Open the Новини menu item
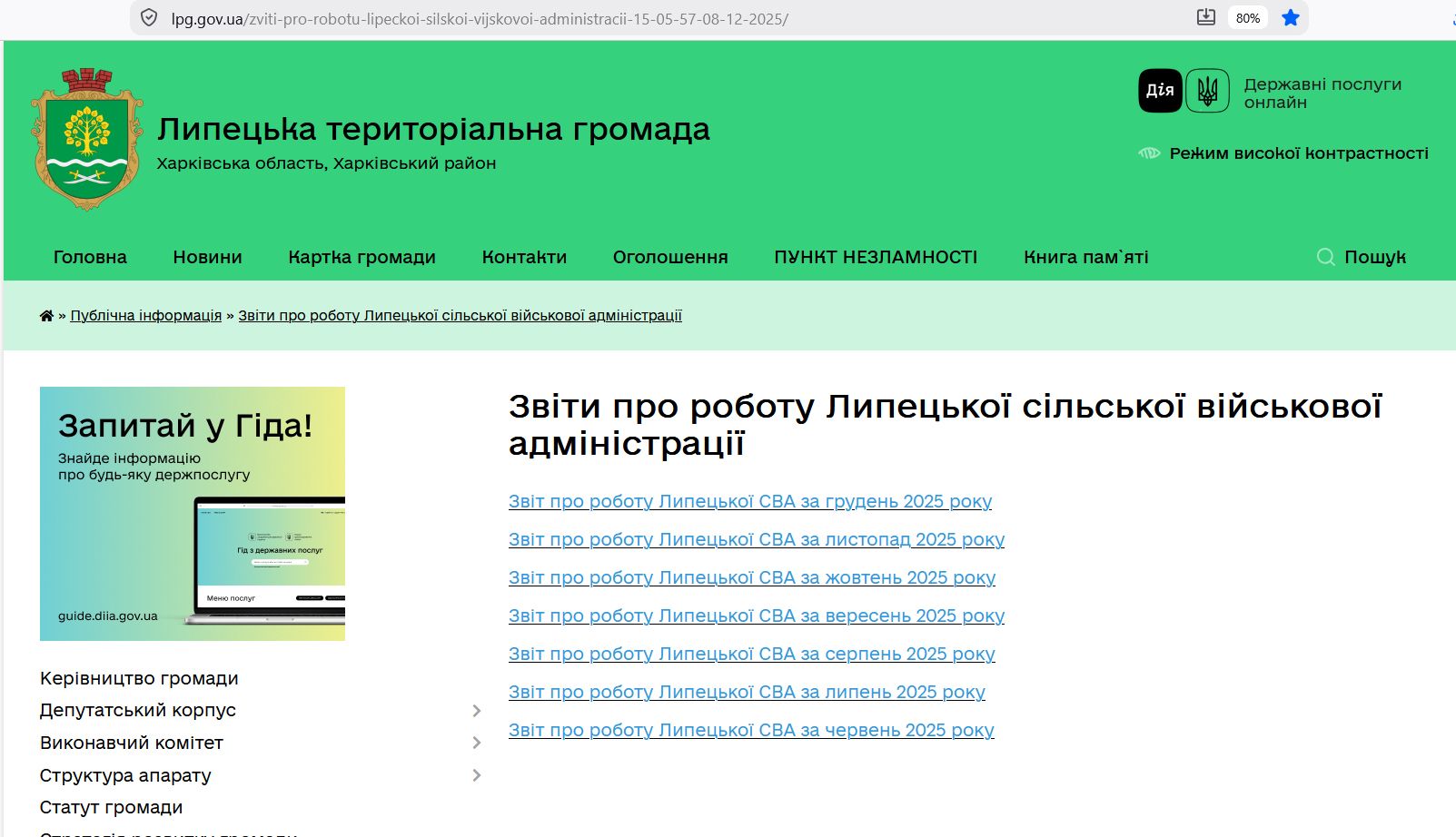Image resolution: width=1456 pixels, height=837 pixels. pyautogui.click(x=207, y=257)
